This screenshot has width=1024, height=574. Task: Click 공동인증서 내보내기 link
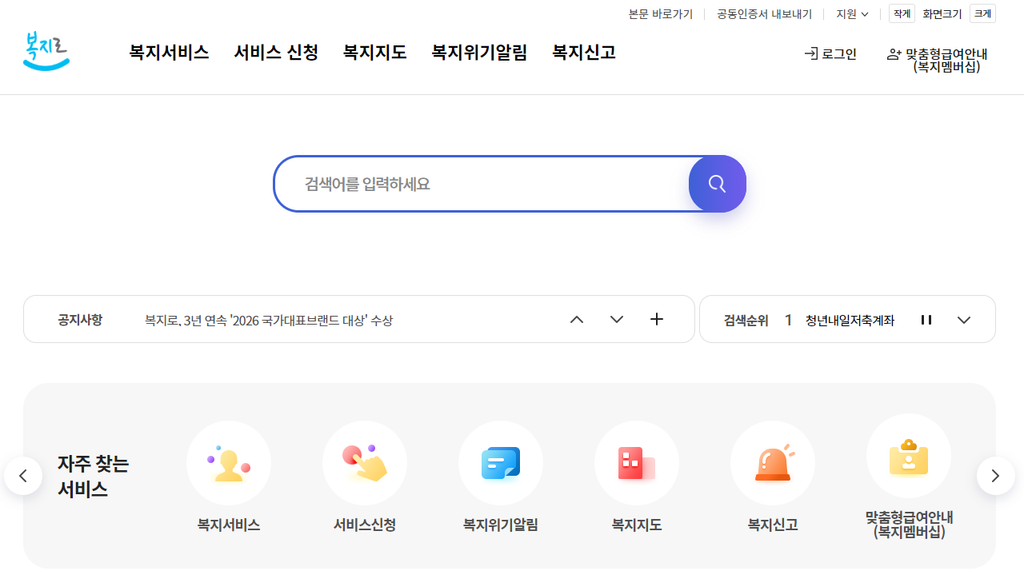pyautogui.click(x=764, y=14)
